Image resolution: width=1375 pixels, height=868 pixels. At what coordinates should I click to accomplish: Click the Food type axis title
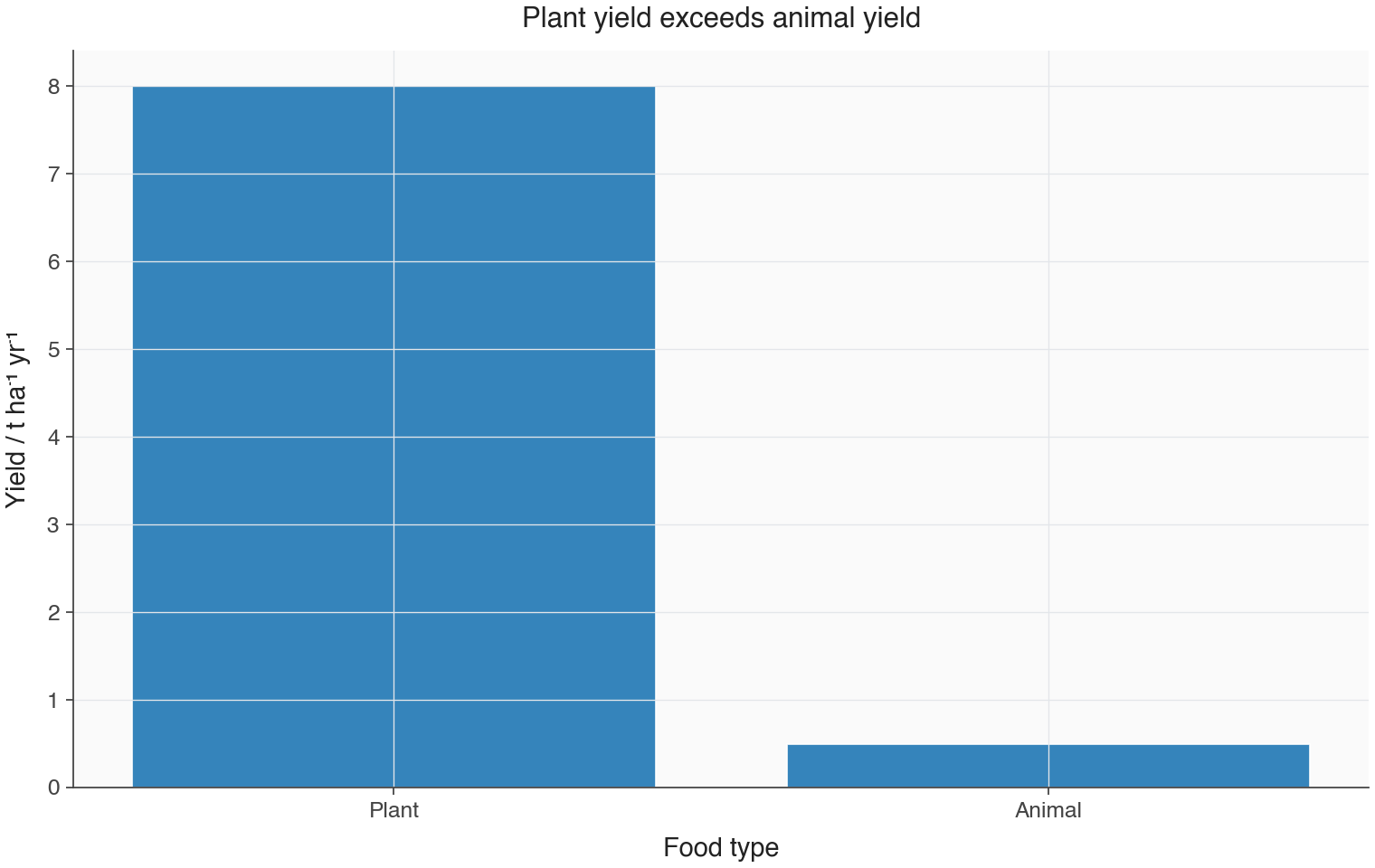coord(721,848)
